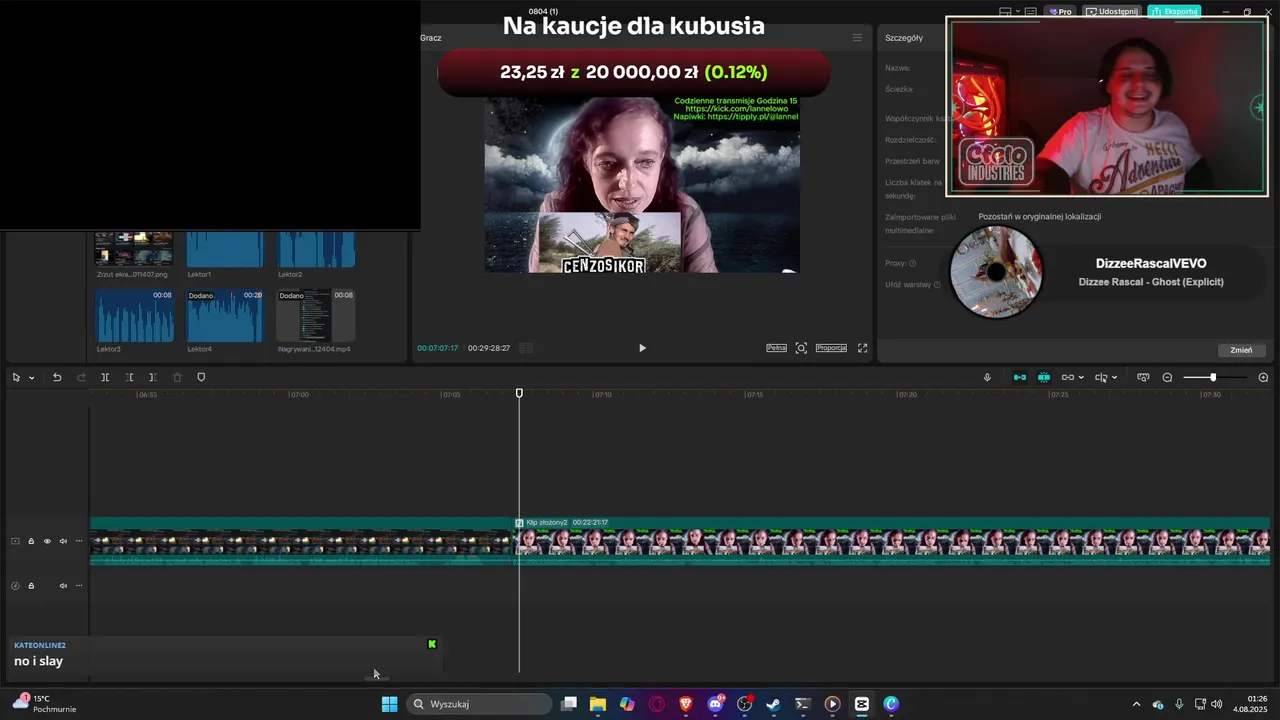Open the linkage options dropdown arrow

click(1081, 378)
